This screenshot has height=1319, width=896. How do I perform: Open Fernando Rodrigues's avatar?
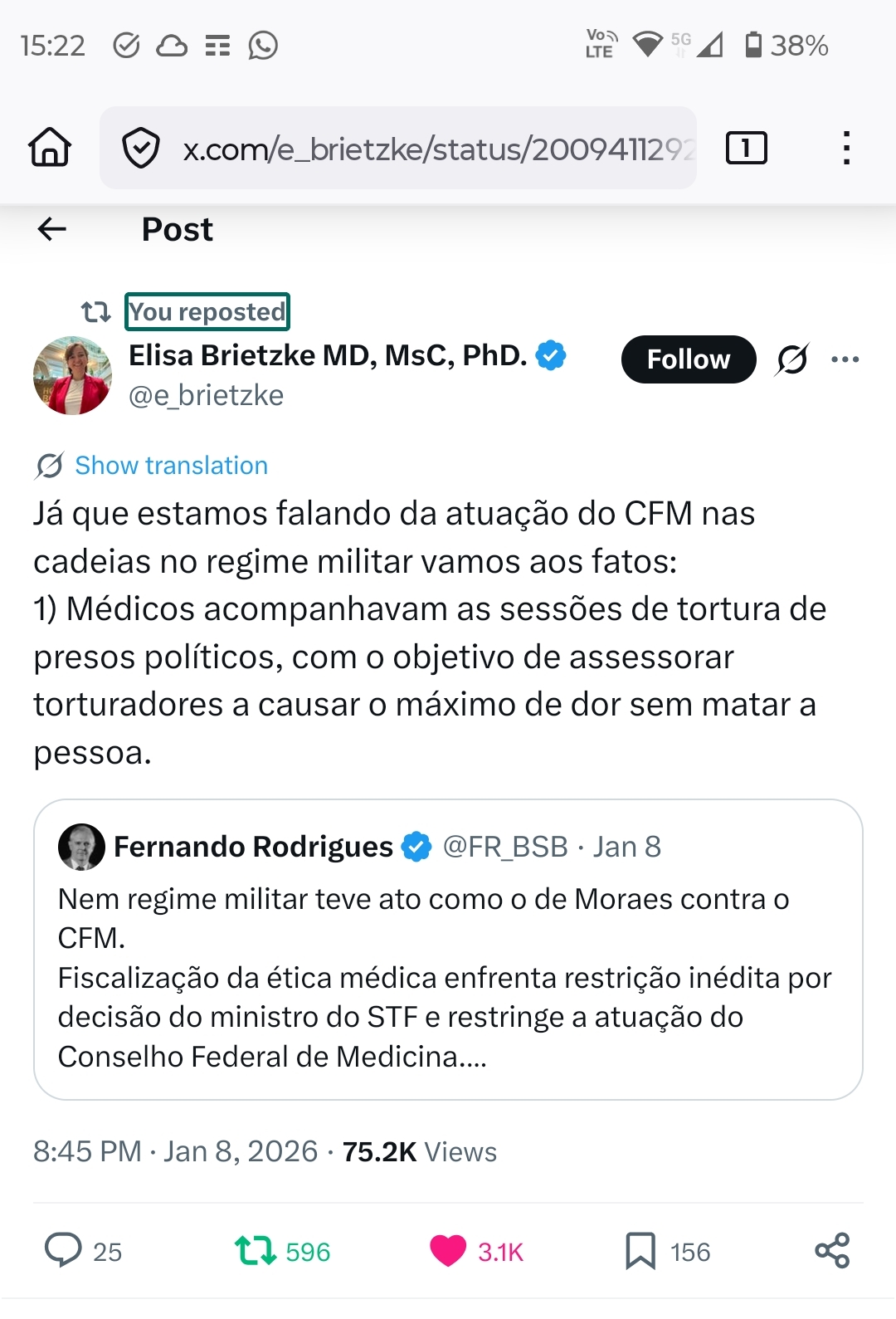click(x=81, y=847)
